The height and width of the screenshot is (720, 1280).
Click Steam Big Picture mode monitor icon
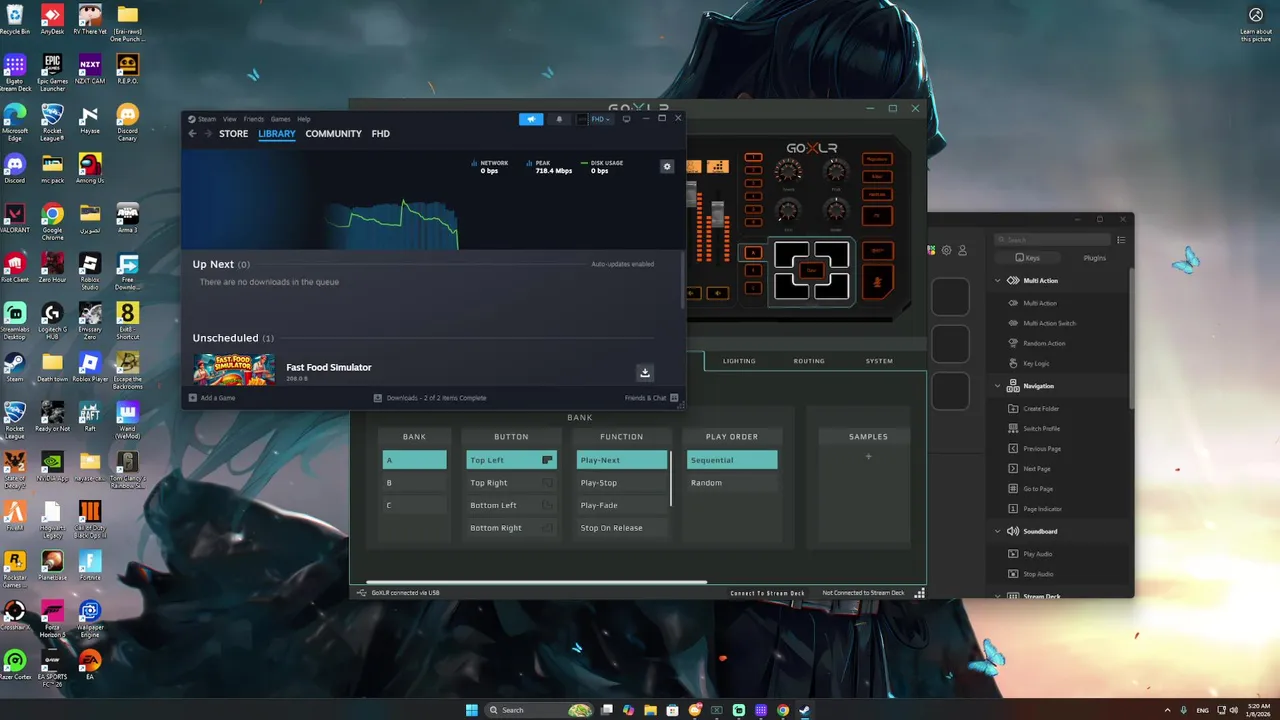tap(626, 119)
